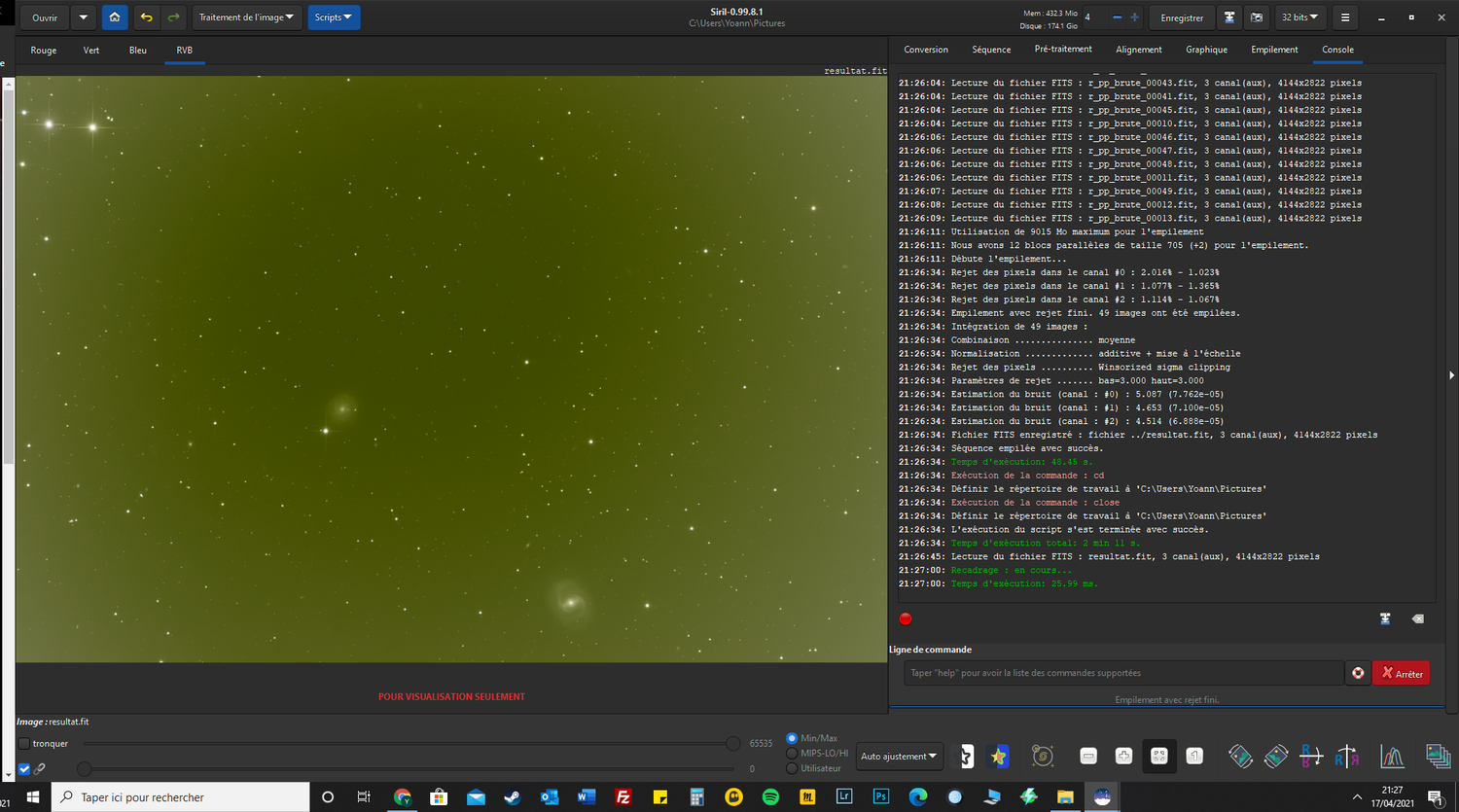Enable the 'tronquer' checkbox

tap(24, 744)
